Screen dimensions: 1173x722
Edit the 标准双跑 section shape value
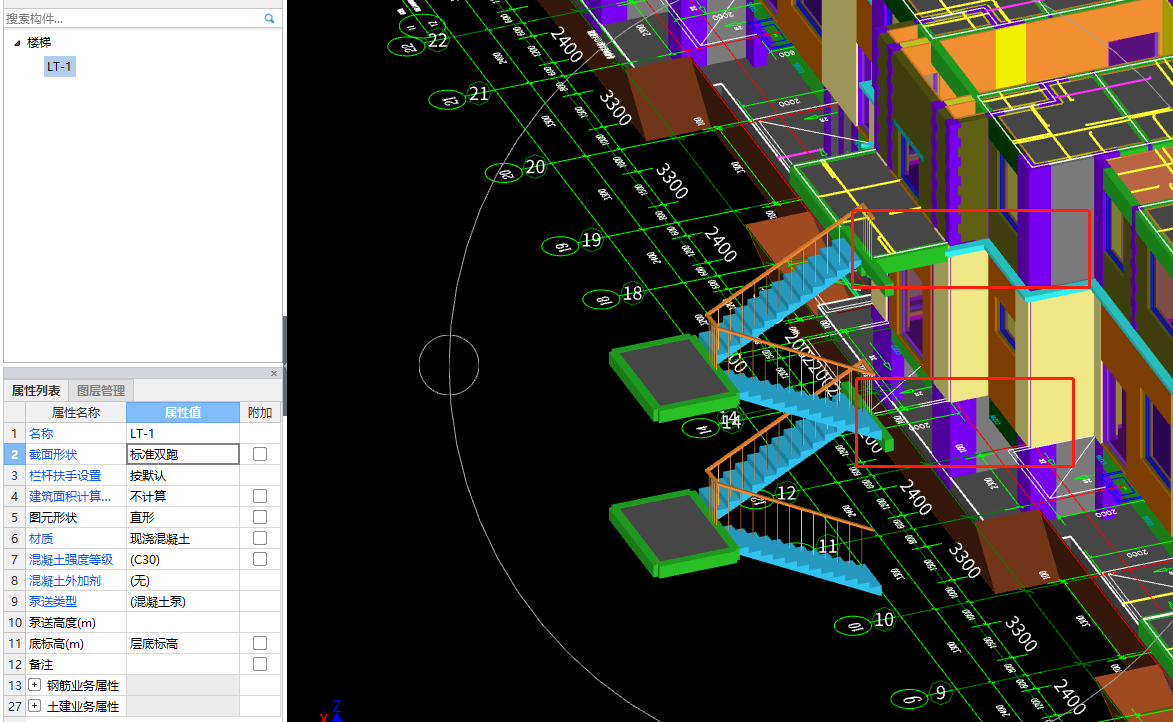pyautogui.click(x=183, y=454)
